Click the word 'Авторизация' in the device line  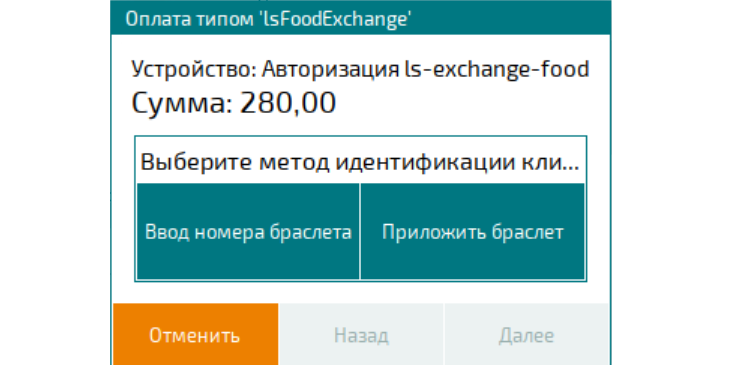330,71
